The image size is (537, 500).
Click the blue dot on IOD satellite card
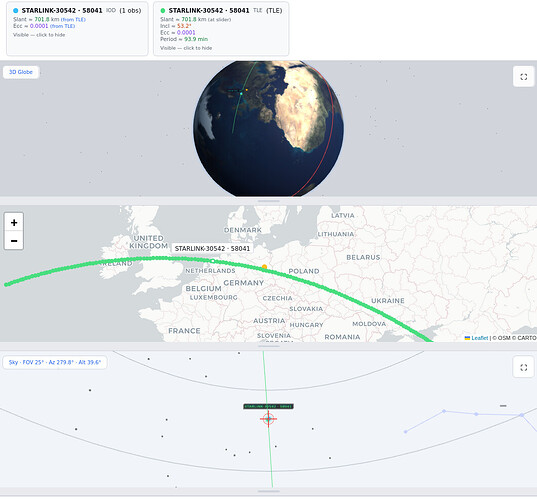(15, 11)
